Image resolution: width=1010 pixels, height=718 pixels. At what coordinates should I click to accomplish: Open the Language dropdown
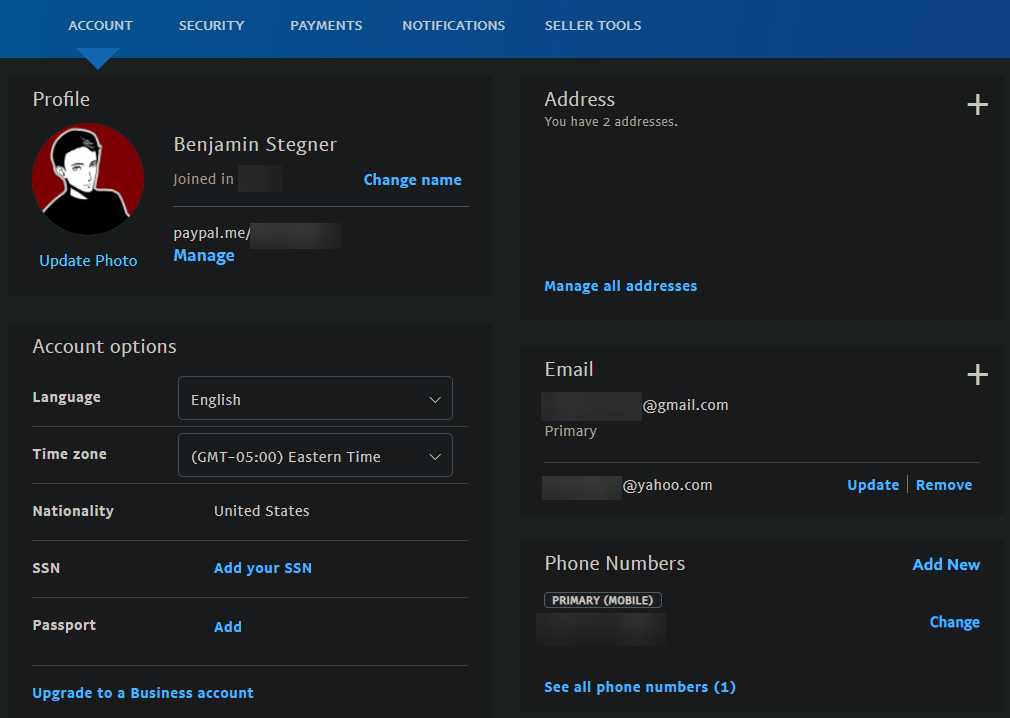tap(315, 398)
